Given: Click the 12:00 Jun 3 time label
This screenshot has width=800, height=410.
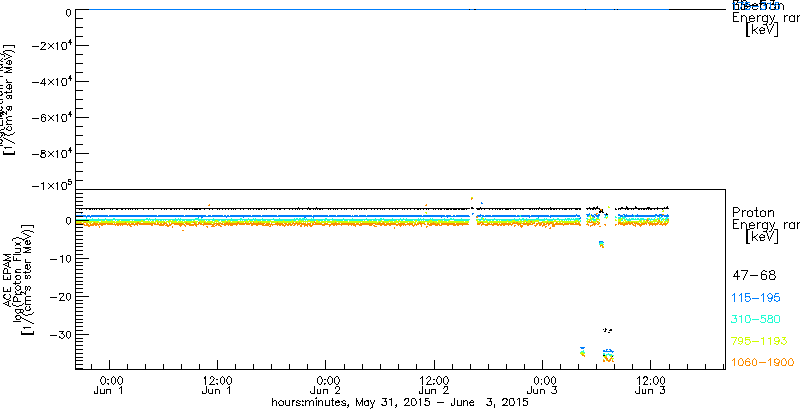Looking at the screenshot, I should [651, 384].
